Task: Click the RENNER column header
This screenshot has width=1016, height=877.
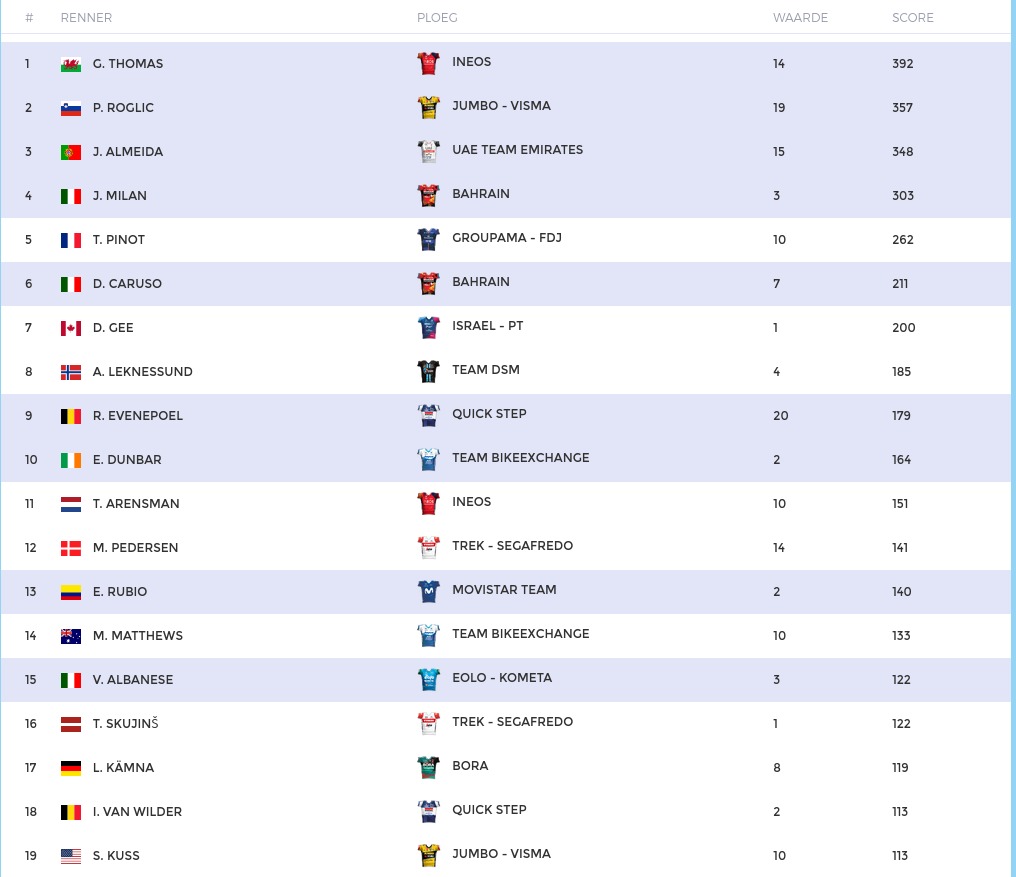Action: [x=86, y=18]
